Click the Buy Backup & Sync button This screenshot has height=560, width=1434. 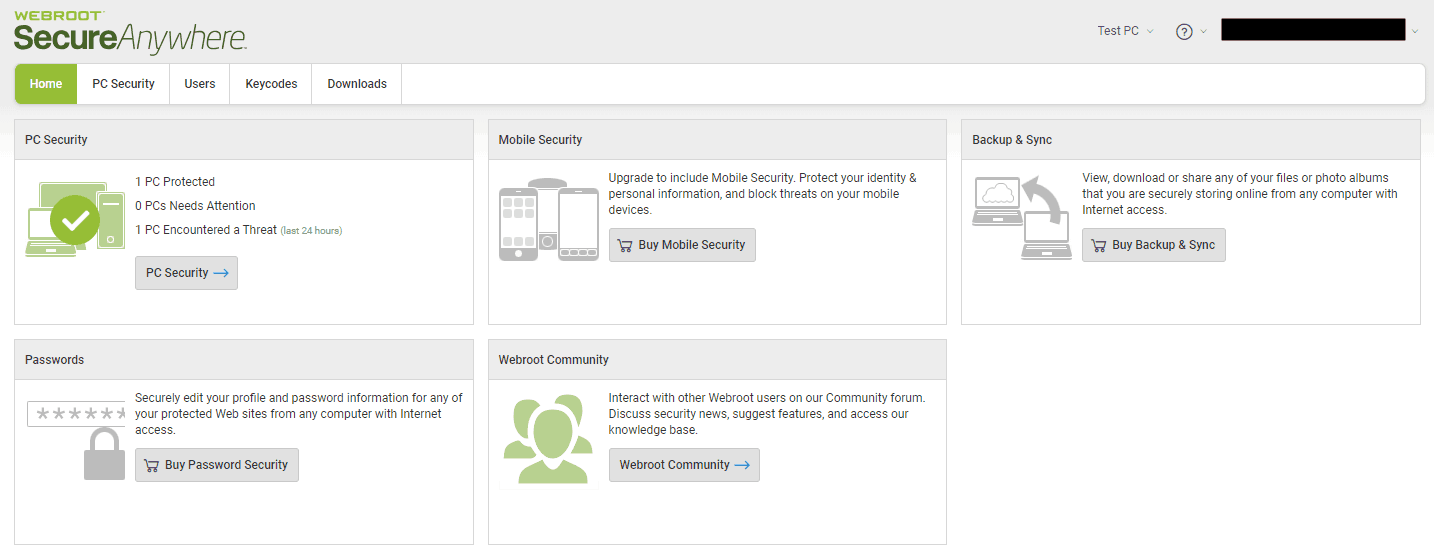point(1154,245)
